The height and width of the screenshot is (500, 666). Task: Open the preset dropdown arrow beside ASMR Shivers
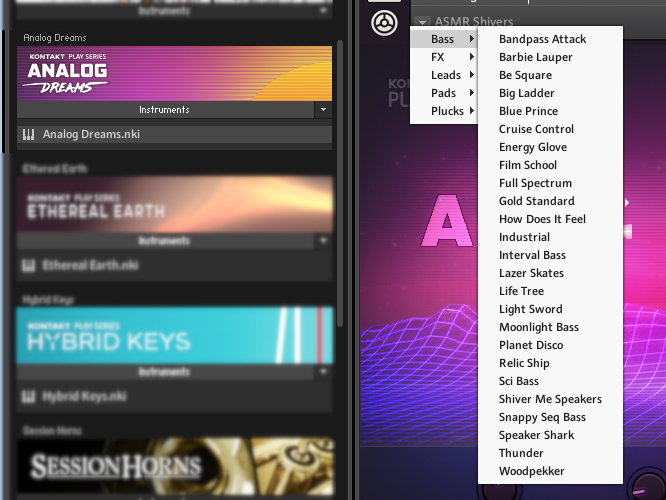pyautogui.click(x=422, y=22)
